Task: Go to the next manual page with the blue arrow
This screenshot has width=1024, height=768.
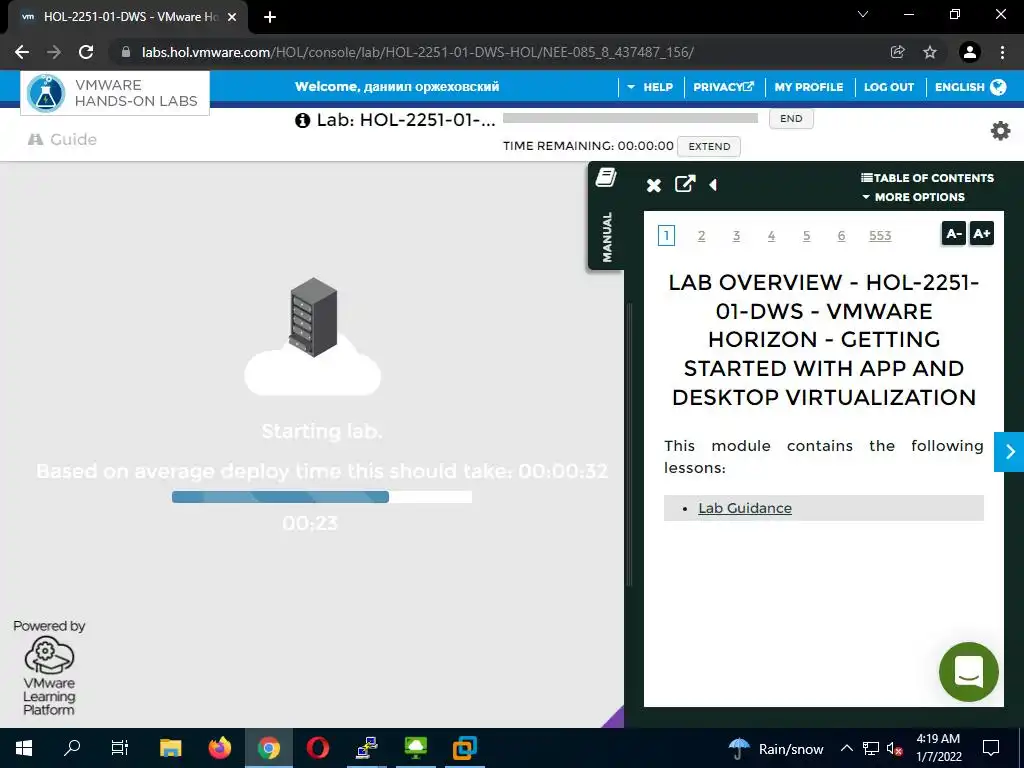Action: (x=1010, y=451)
